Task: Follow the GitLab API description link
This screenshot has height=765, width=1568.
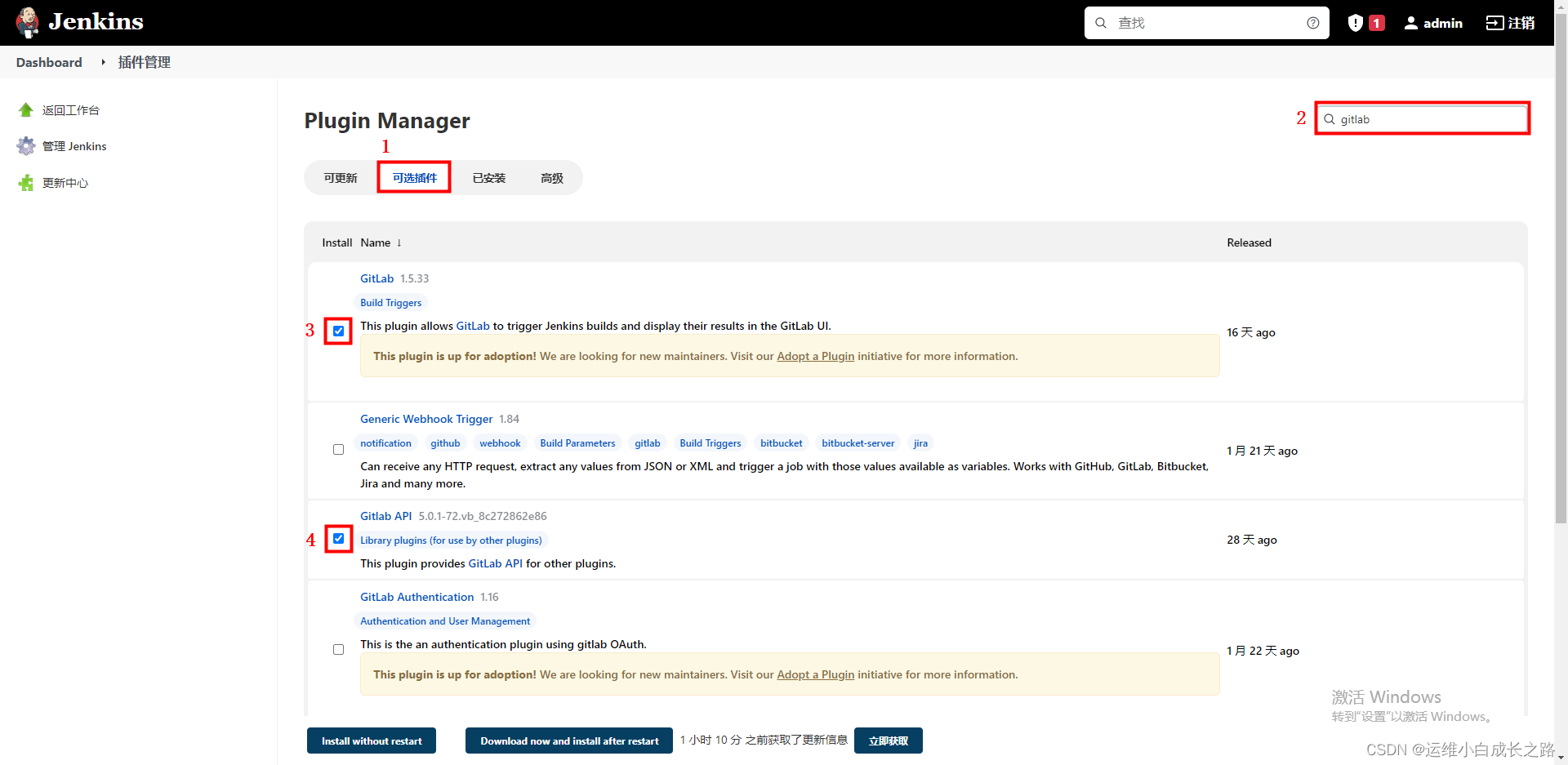Action: [x=496, y=563]
